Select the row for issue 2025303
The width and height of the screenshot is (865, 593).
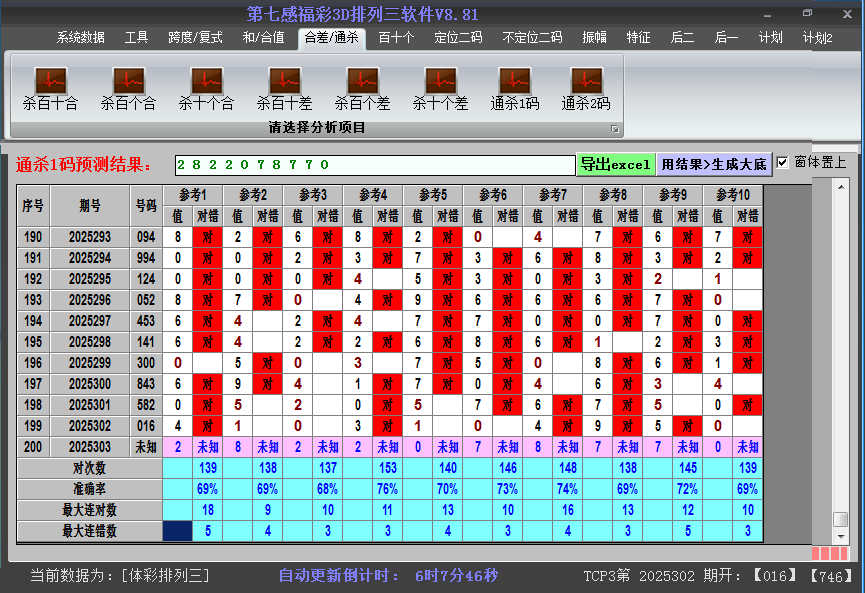coord(90,447)
